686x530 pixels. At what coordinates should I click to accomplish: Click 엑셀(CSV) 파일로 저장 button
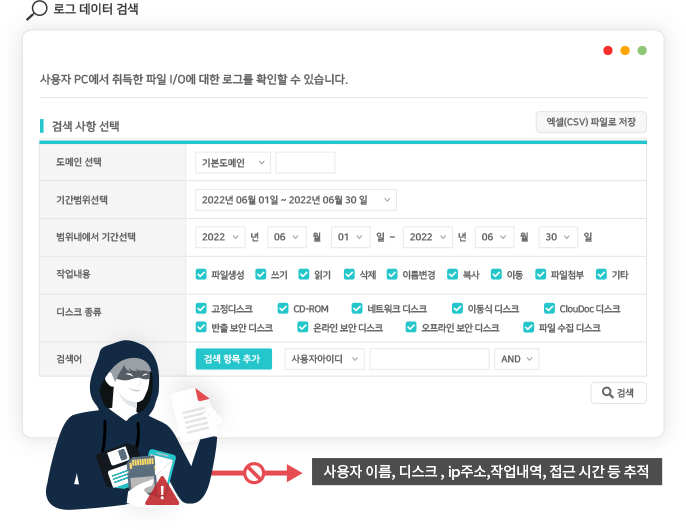point(591,123)
